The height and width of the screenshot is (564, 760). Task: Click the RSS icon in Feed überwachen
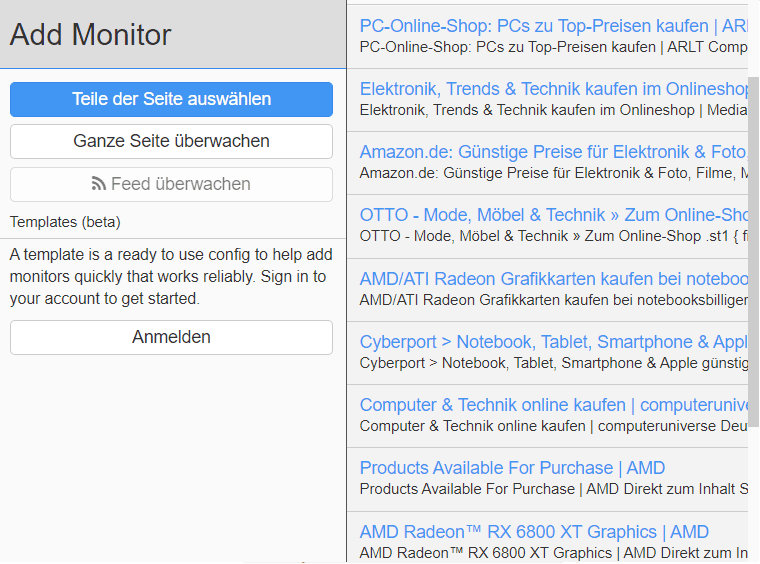coord(98,184)
